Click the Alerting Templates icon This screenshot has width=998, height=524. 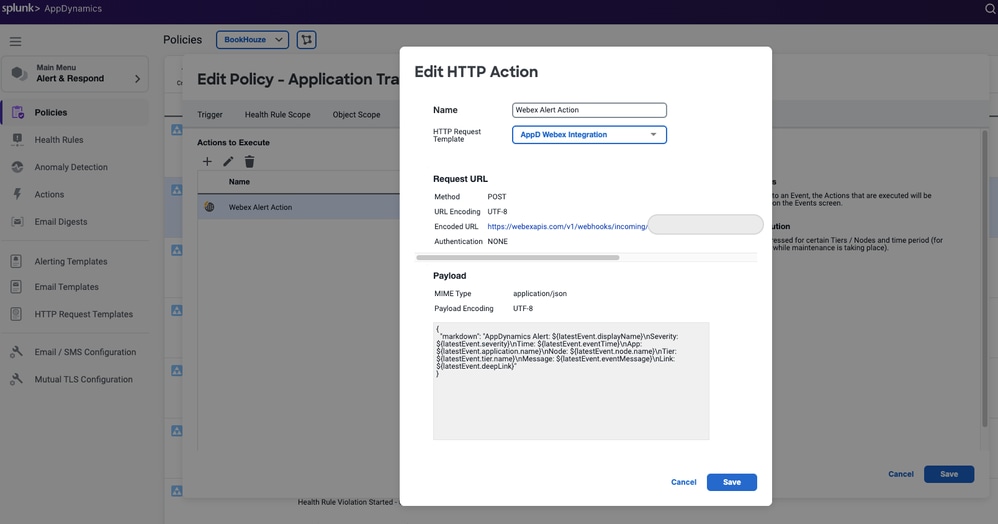(x=17, y=261)
